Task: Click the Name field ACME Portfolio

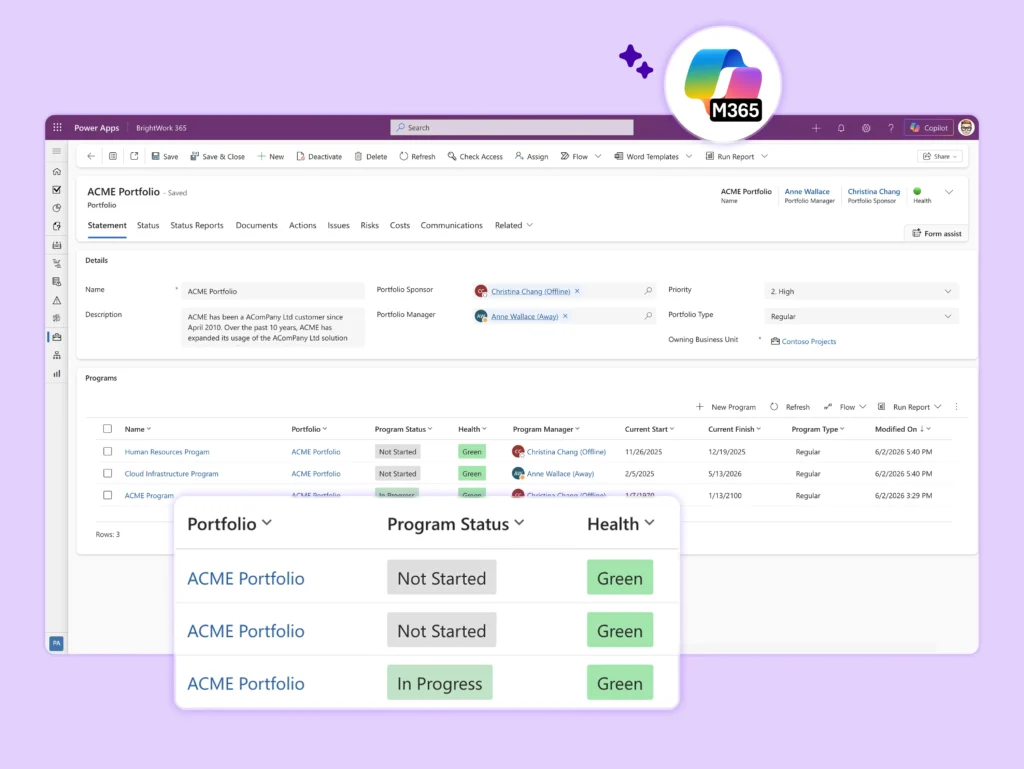Action: (273, 291)
